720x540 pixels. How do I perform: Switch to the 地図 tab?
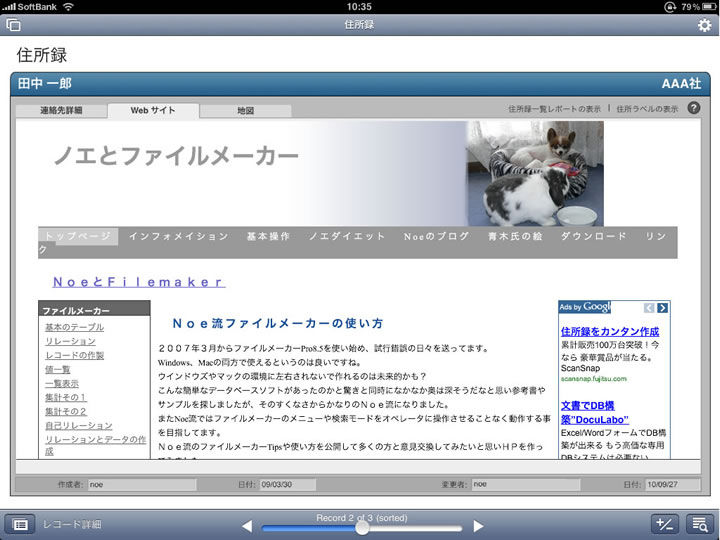[x=245, y=110]
